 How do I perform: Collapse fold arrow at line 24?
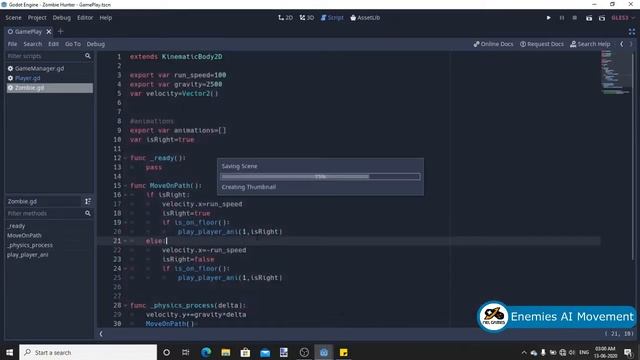(x=125, y=269)
